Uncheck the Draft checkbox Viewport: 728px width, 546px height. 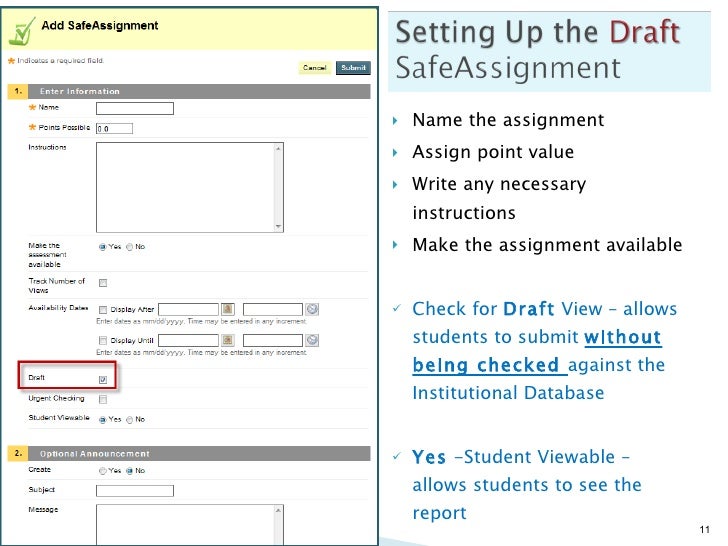(103, 379)
